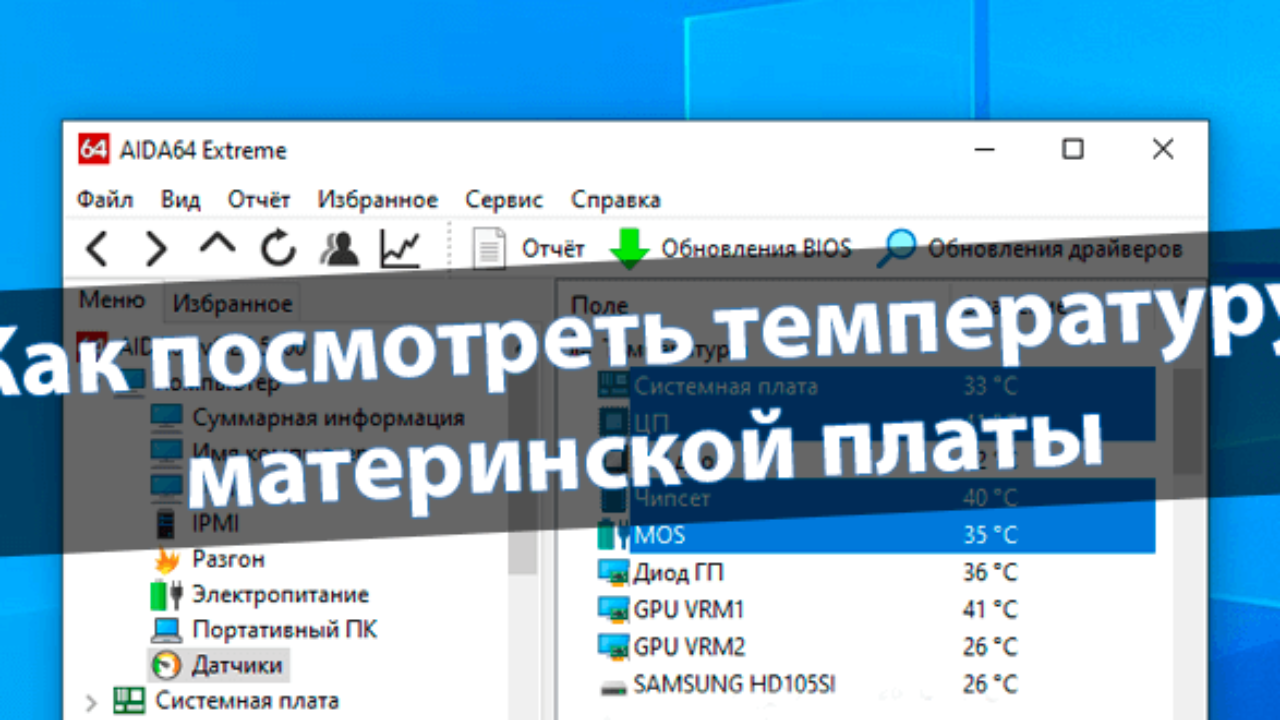This screenshot has width=1280, height=720.
Task: Expand the Системная плата tree node
Action: pyautogui.click(x=91, y=701)
